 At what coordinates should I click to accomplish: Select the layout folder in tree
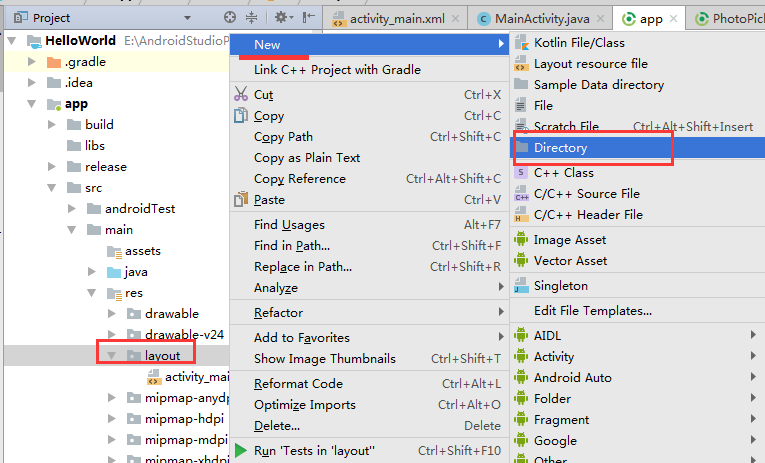pos(162,356)
